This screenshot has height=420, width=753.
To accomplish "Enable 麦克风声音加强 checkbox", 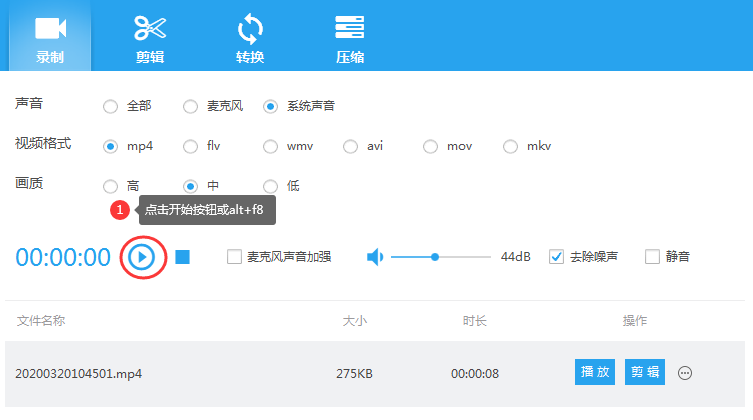I will 234,256.
